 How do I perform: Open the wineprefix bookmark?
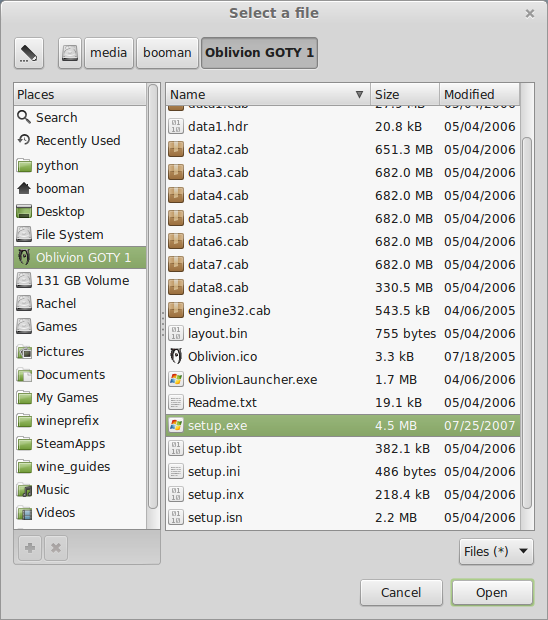tap(80, 420)
